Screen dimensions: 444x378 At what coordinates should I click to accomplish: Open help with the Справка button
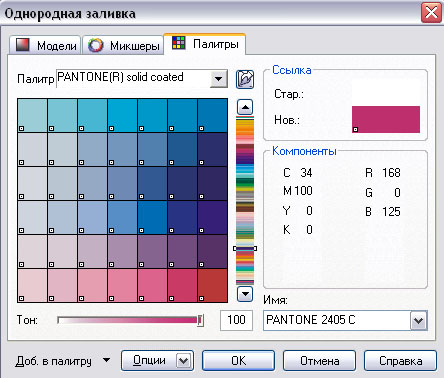click(x=400, y=360)
